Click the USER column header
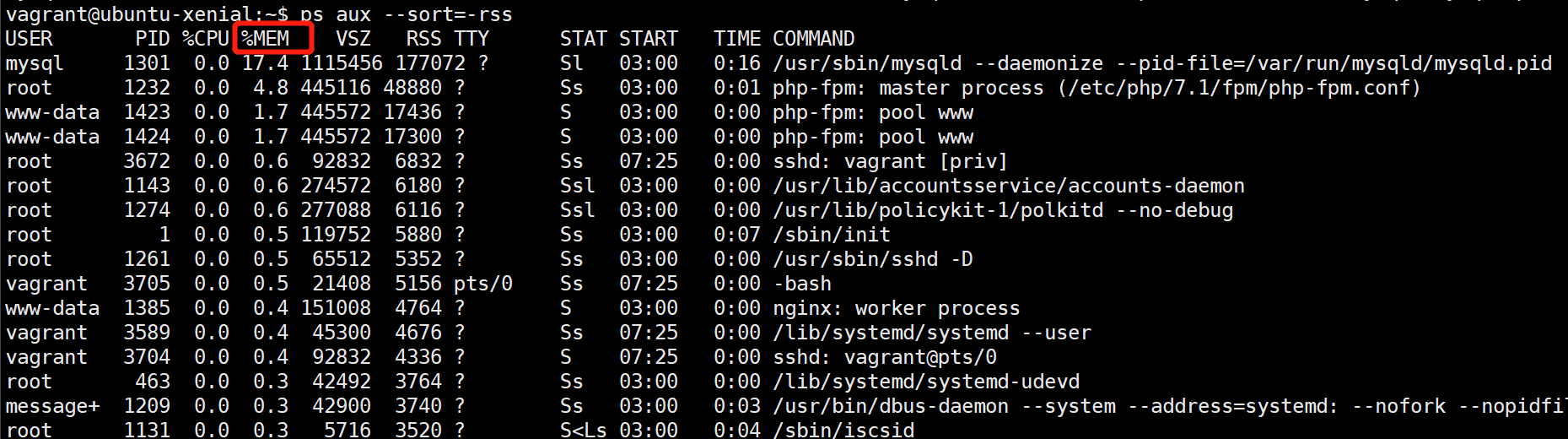 (29, 39)
